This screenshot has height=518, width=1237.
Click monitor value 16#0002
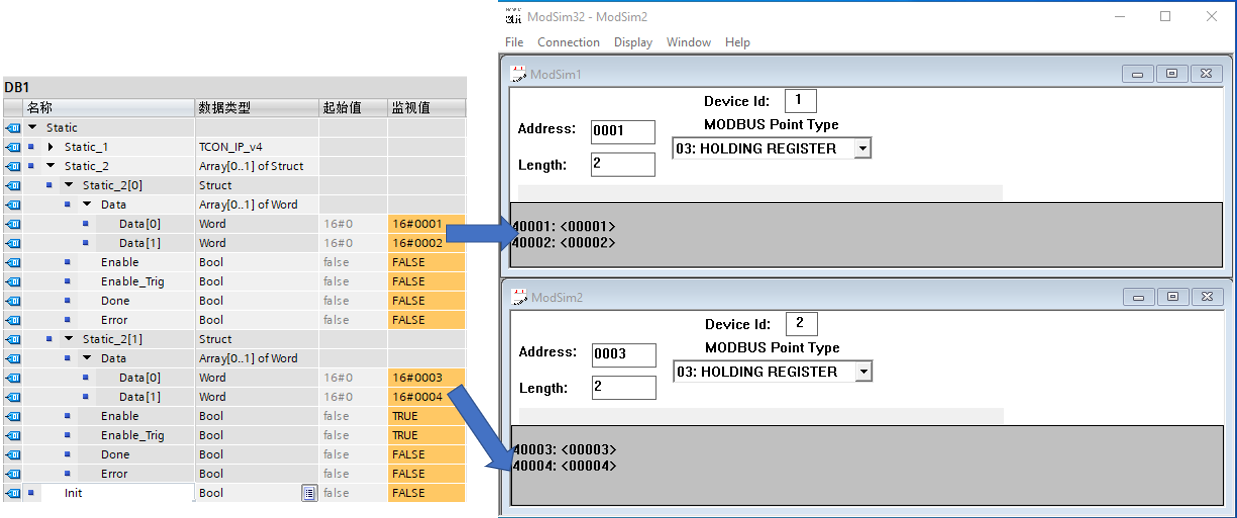coord(427,243)
